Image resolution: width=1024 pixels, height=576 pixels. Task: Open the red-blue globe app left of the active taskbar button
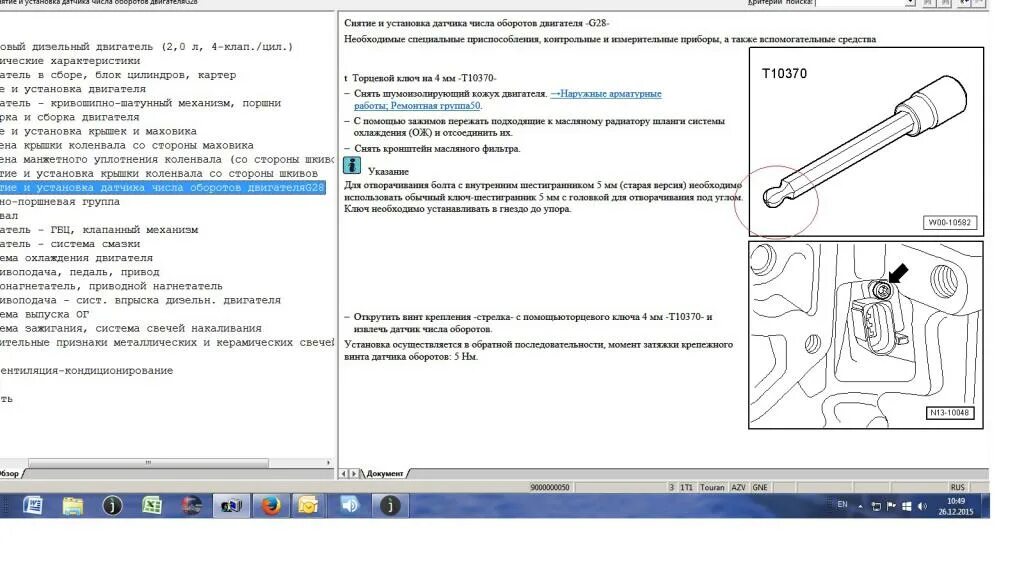(191, 505)
